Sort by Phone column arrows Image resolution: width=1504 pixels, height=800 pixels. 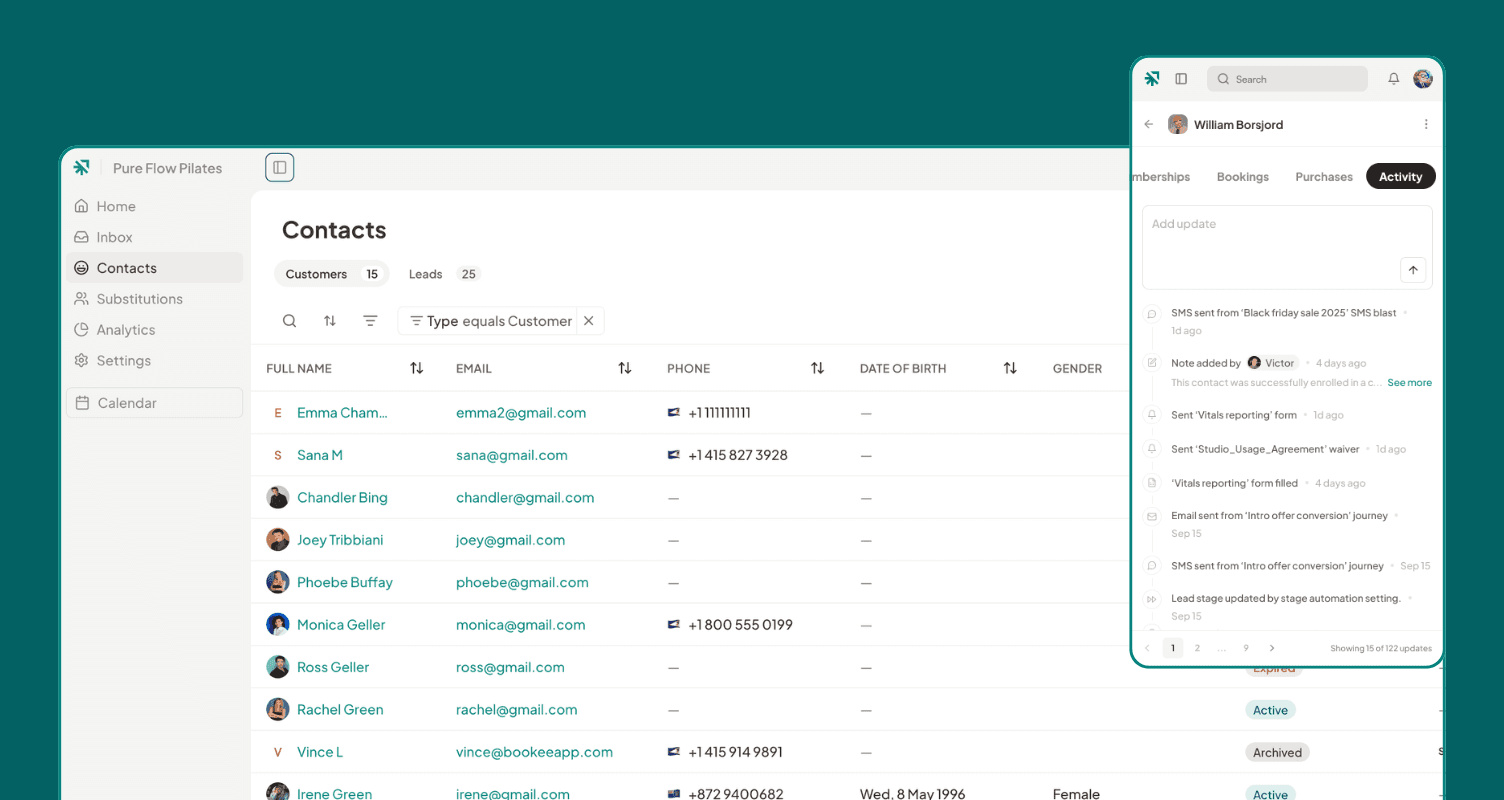(818, 369)
